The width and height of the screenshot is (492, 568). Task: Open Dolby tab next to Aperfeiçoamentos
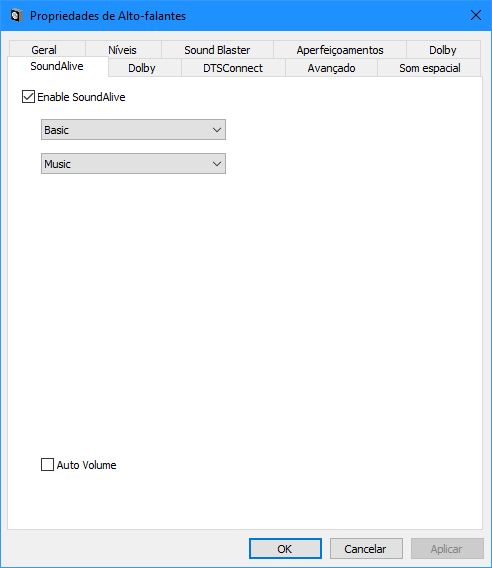point(443,50)
